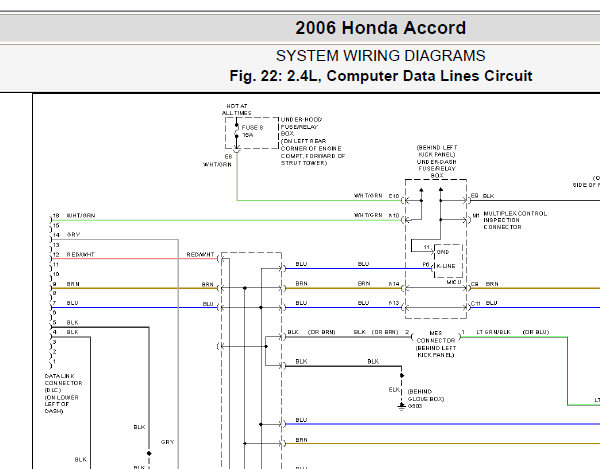Select the "X13" terminal label
This screenshot has width=600, height=469.
pos(394,303)
